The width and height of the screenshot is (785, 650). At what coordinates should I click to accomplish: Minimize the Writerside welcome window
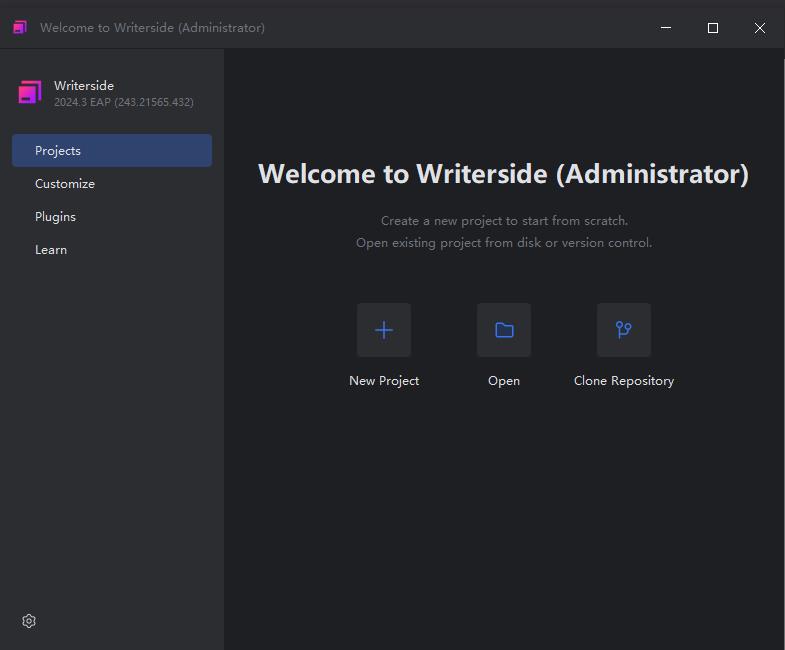tap(666, 28)
